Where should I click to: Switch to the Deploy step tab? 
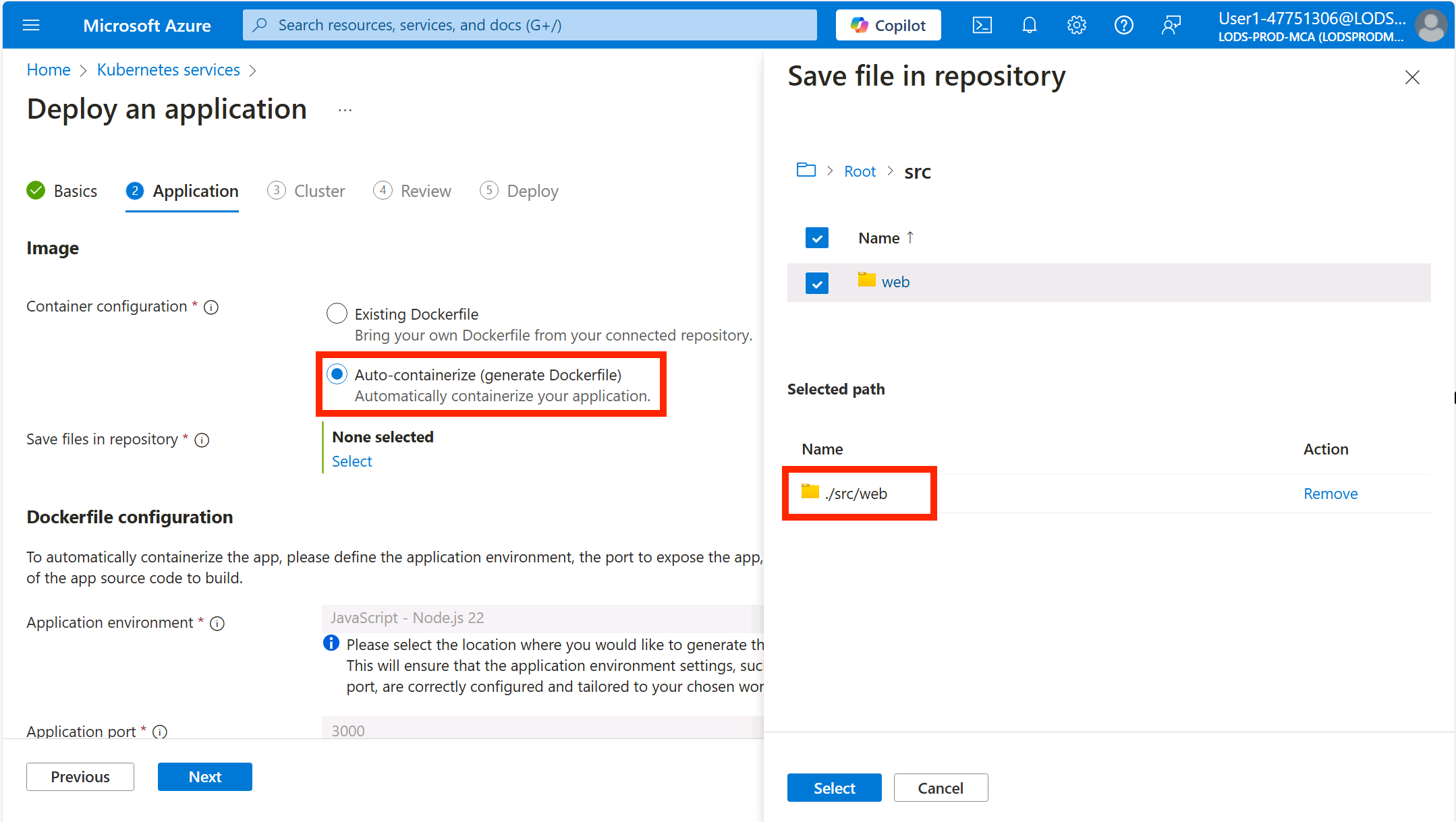(520, 191)
